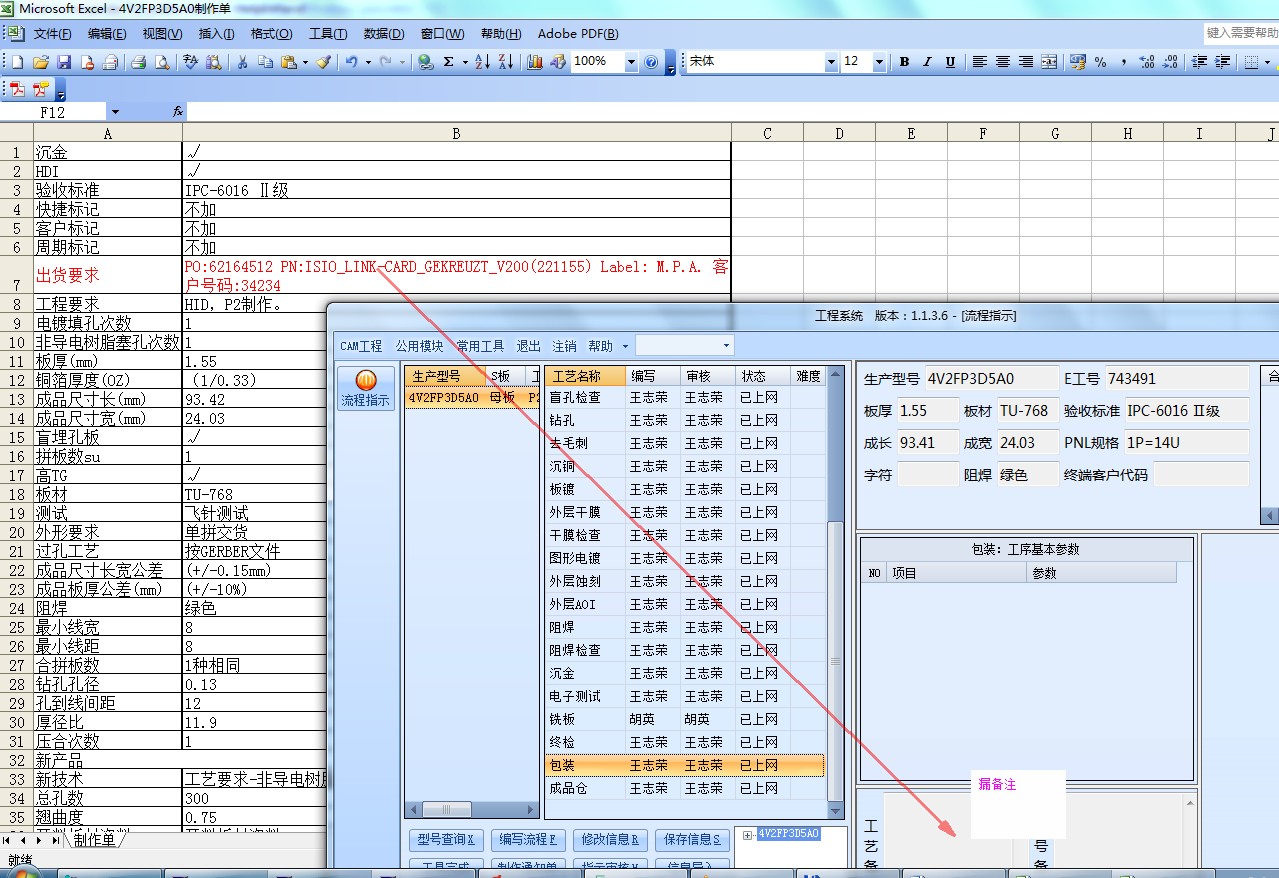
Task: Click 4V2FP3D5A0 in 生产型号 list
Action: (x=443, y=397)
